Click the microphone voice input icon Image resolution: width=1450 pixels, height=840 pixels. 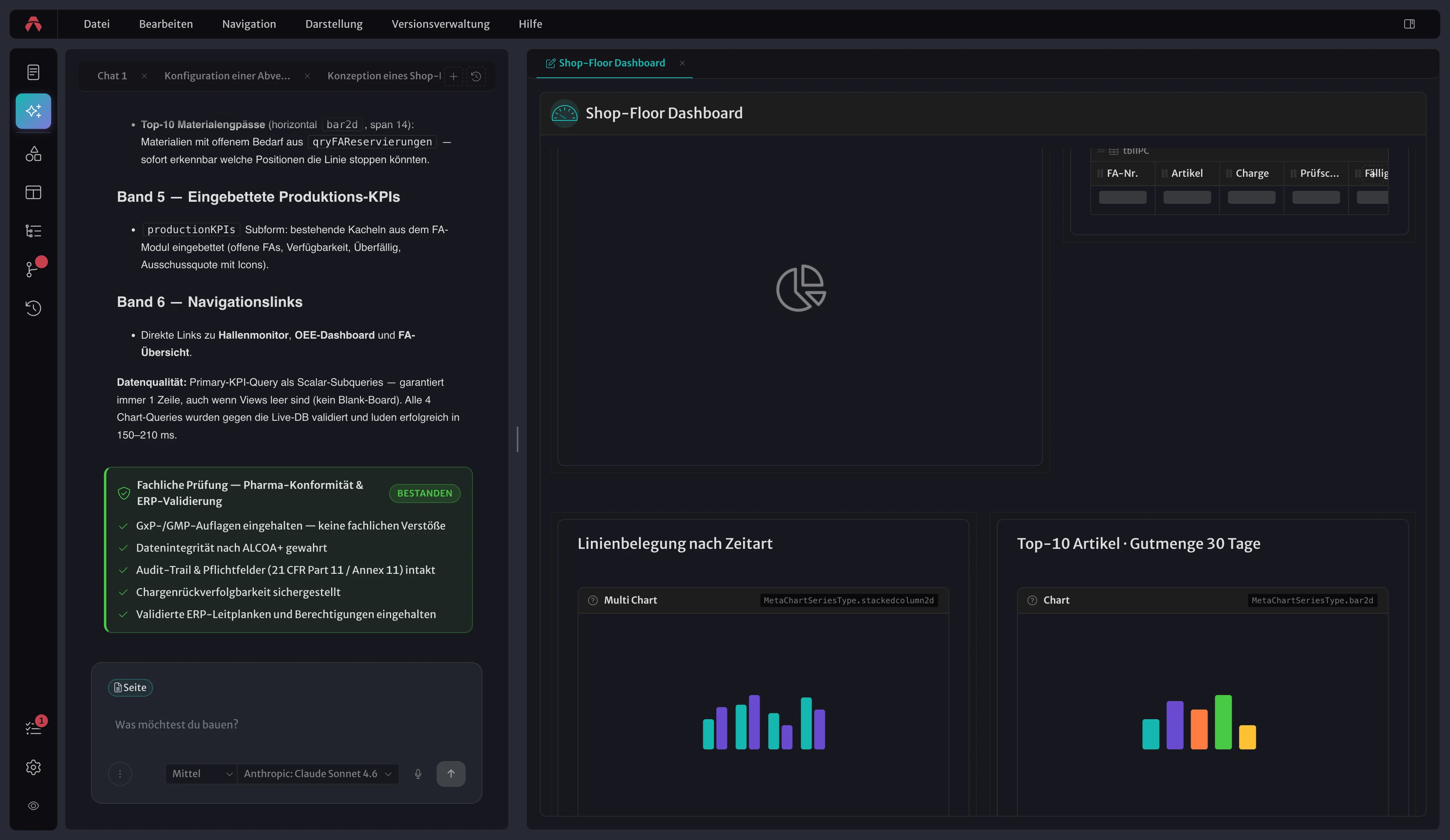(x=418, y=773)
